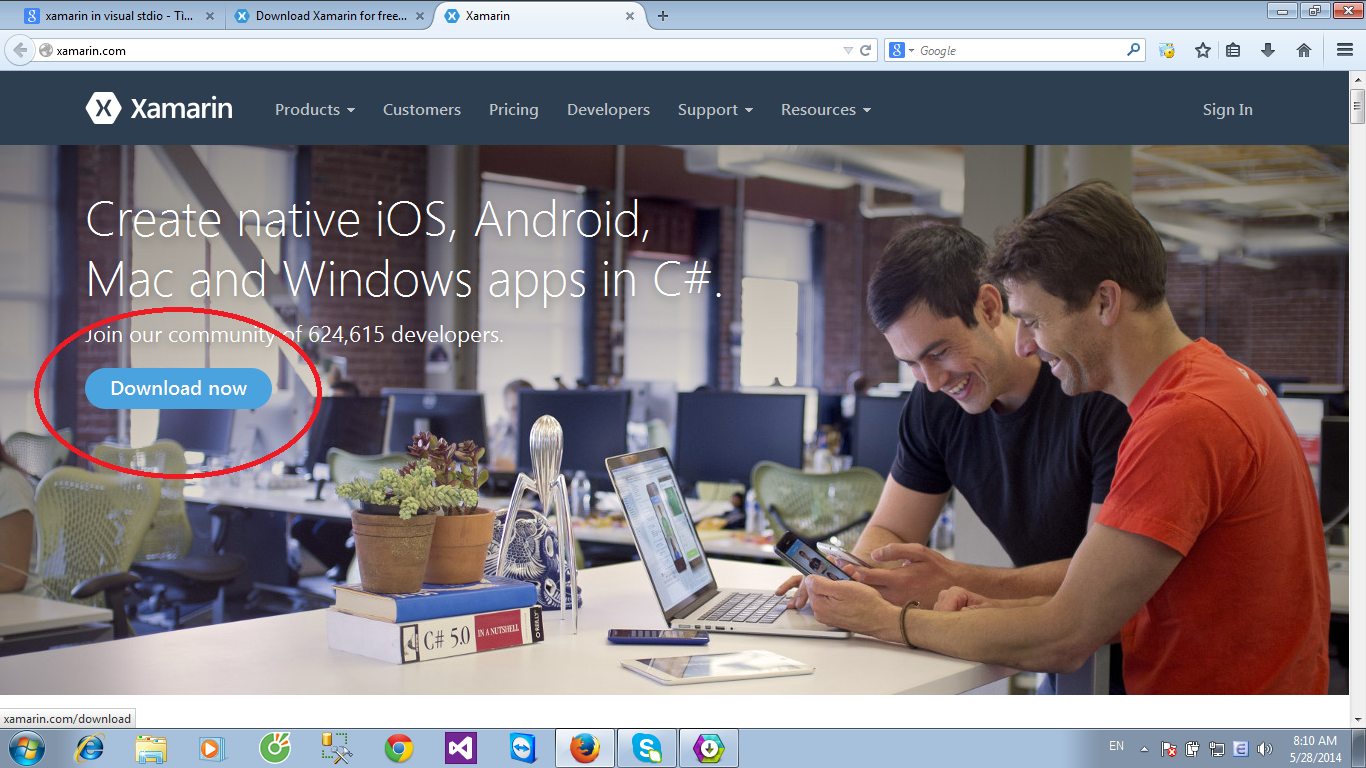Open the green circular app on the taskbar
The width and height of the screenshot is (1366, 768).
tap(274, 748)
